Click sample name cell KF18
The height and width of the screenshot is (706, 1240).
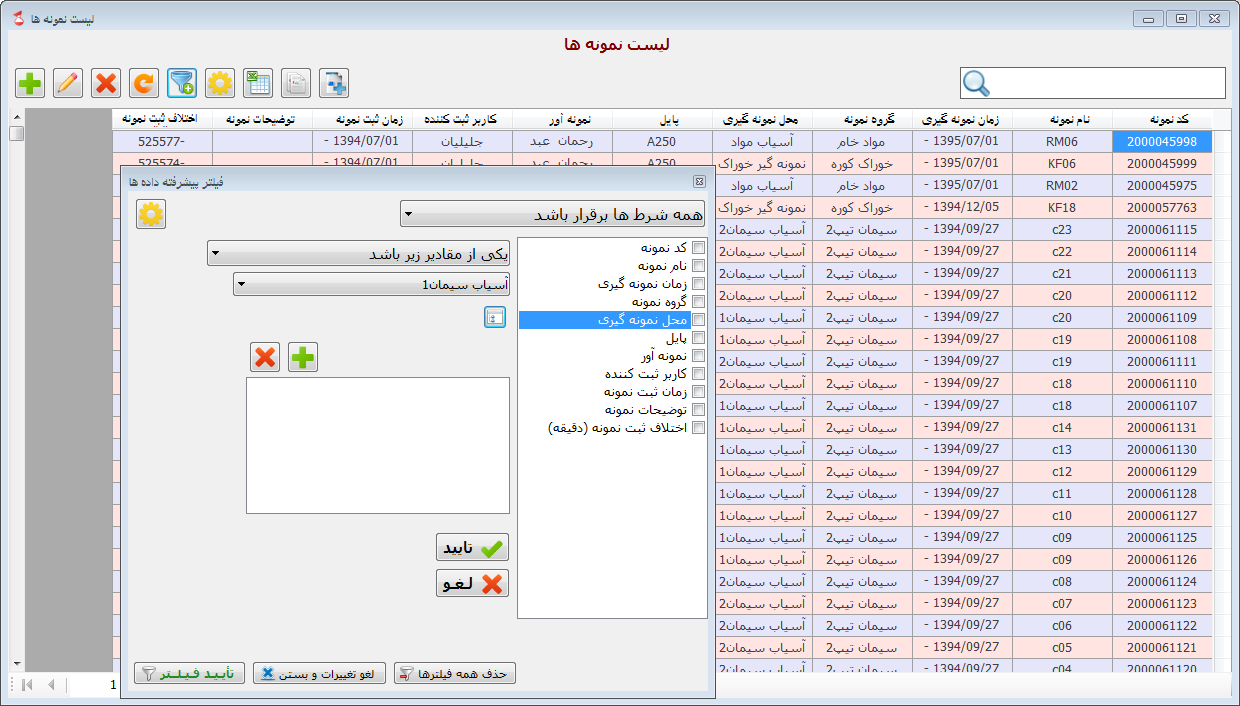(x=1062, y=208)
